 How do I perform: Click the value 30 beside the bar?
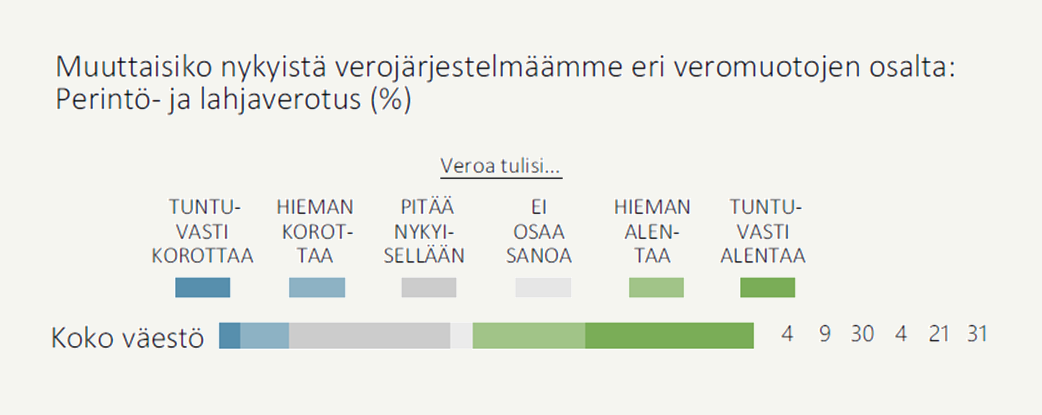click(x=862, y=335)
